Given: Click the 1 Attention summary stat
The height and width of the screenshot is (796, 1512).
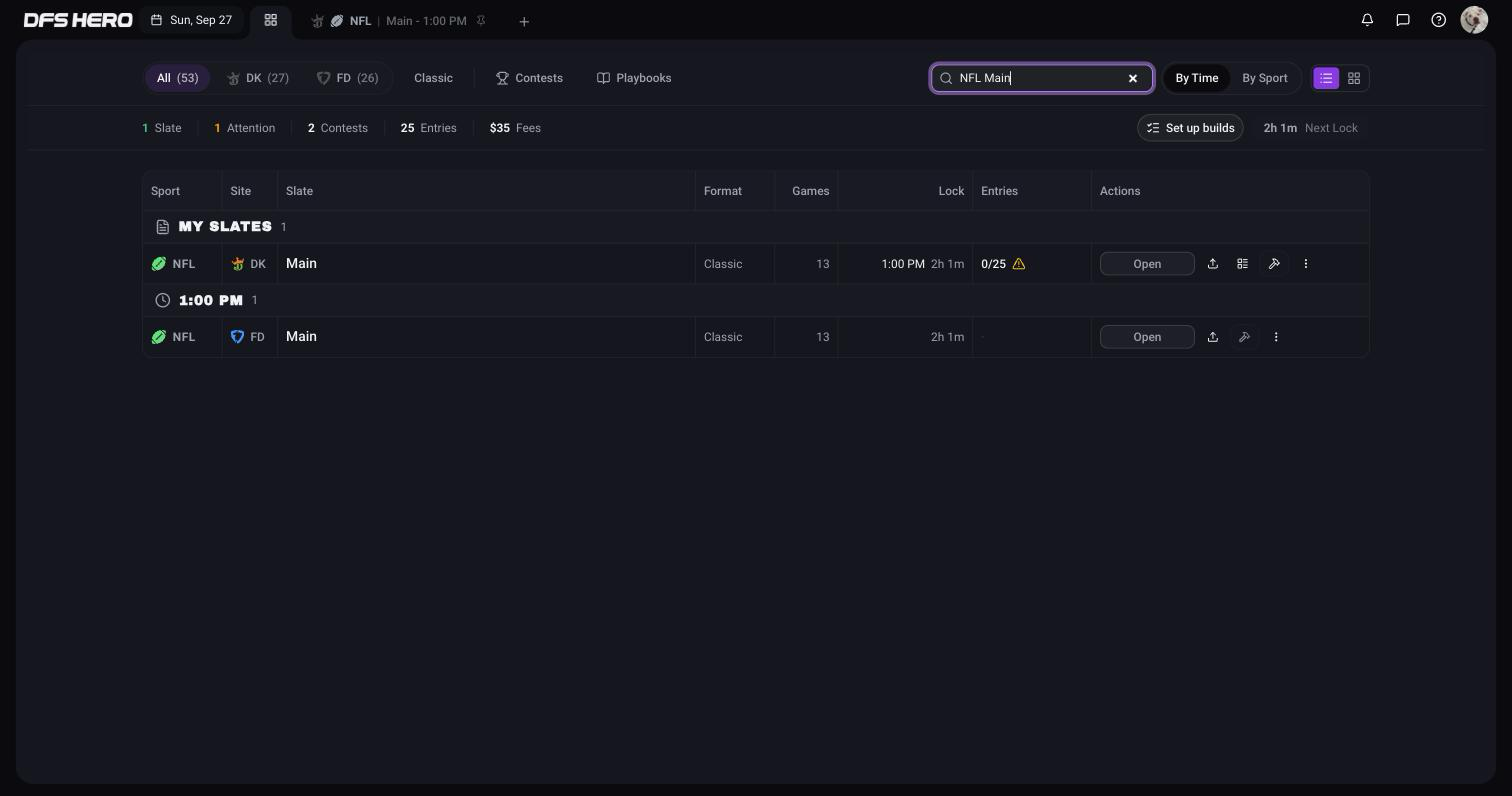Looking at the screenshot, I should pos(245,128).
